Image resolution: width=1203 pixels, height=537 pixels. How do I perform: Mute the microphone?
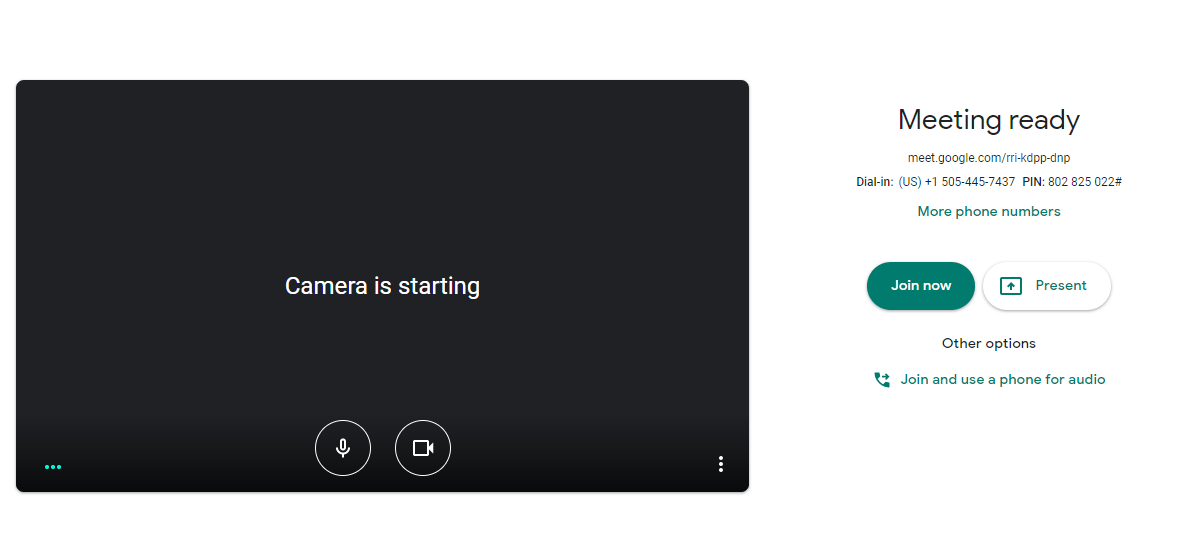343,448
